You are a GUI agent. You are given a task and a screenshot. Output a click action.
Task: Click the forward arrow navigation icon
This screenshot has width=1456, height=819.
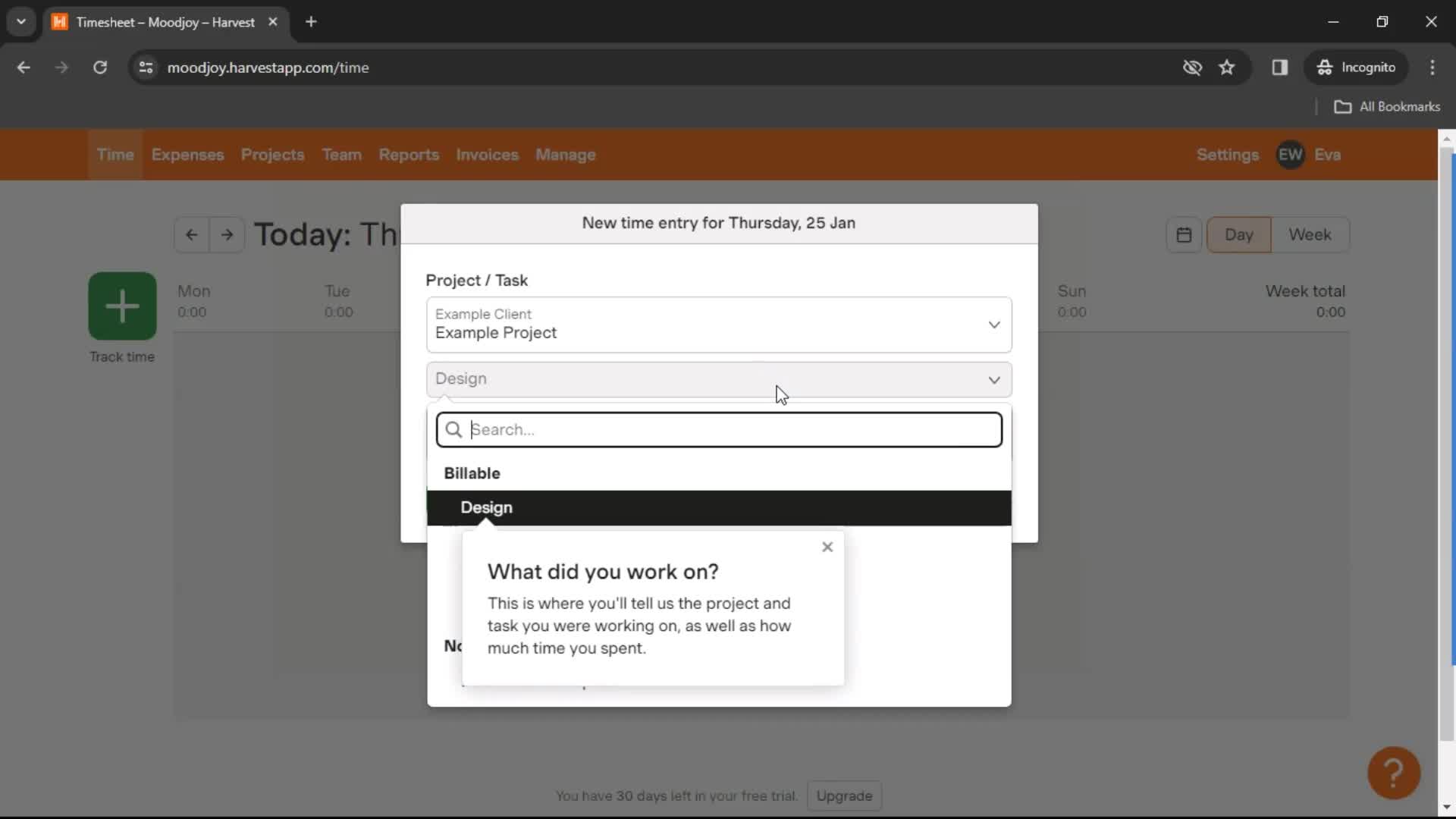226,234
